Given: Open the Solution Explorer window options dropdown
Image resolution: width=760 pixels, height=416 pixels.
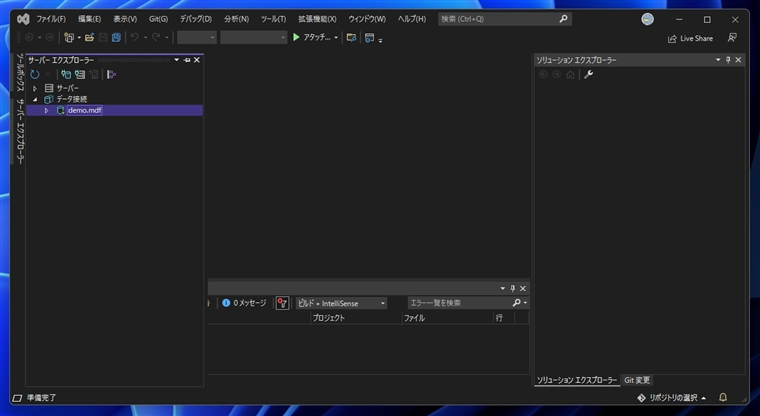Looking at the screenshot, I should (718, 60).
